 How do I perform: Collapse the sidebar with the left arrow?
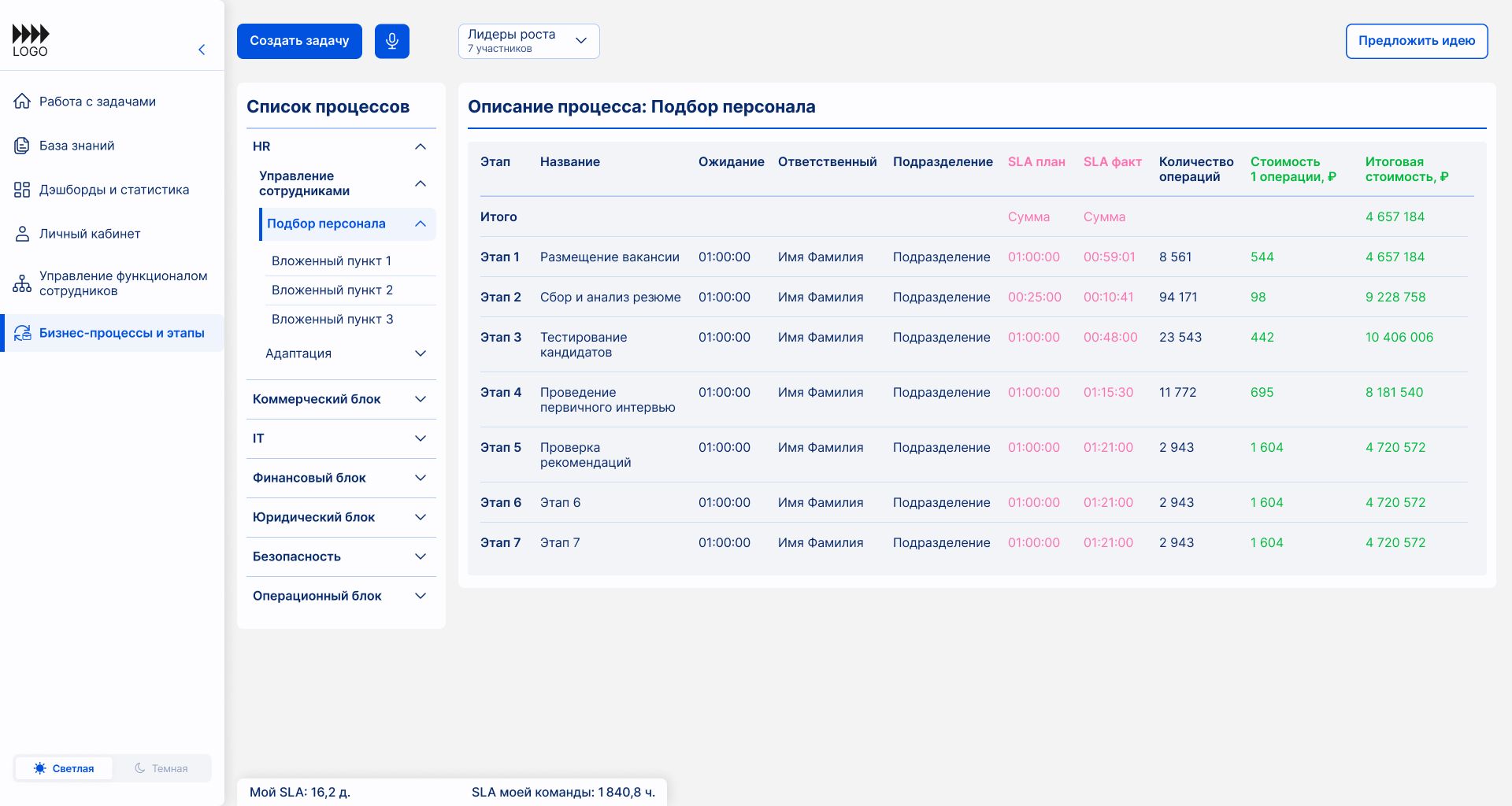coord(202,50)
